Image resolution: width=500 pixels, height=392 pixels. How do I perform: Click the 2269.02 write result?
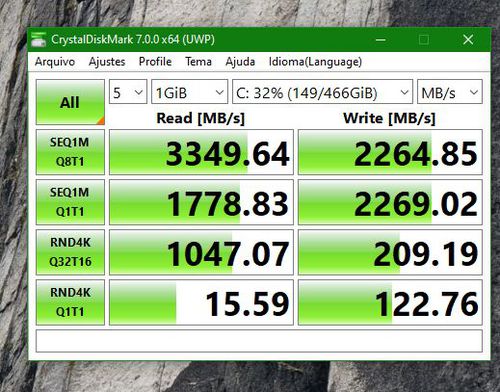point(390,202)
